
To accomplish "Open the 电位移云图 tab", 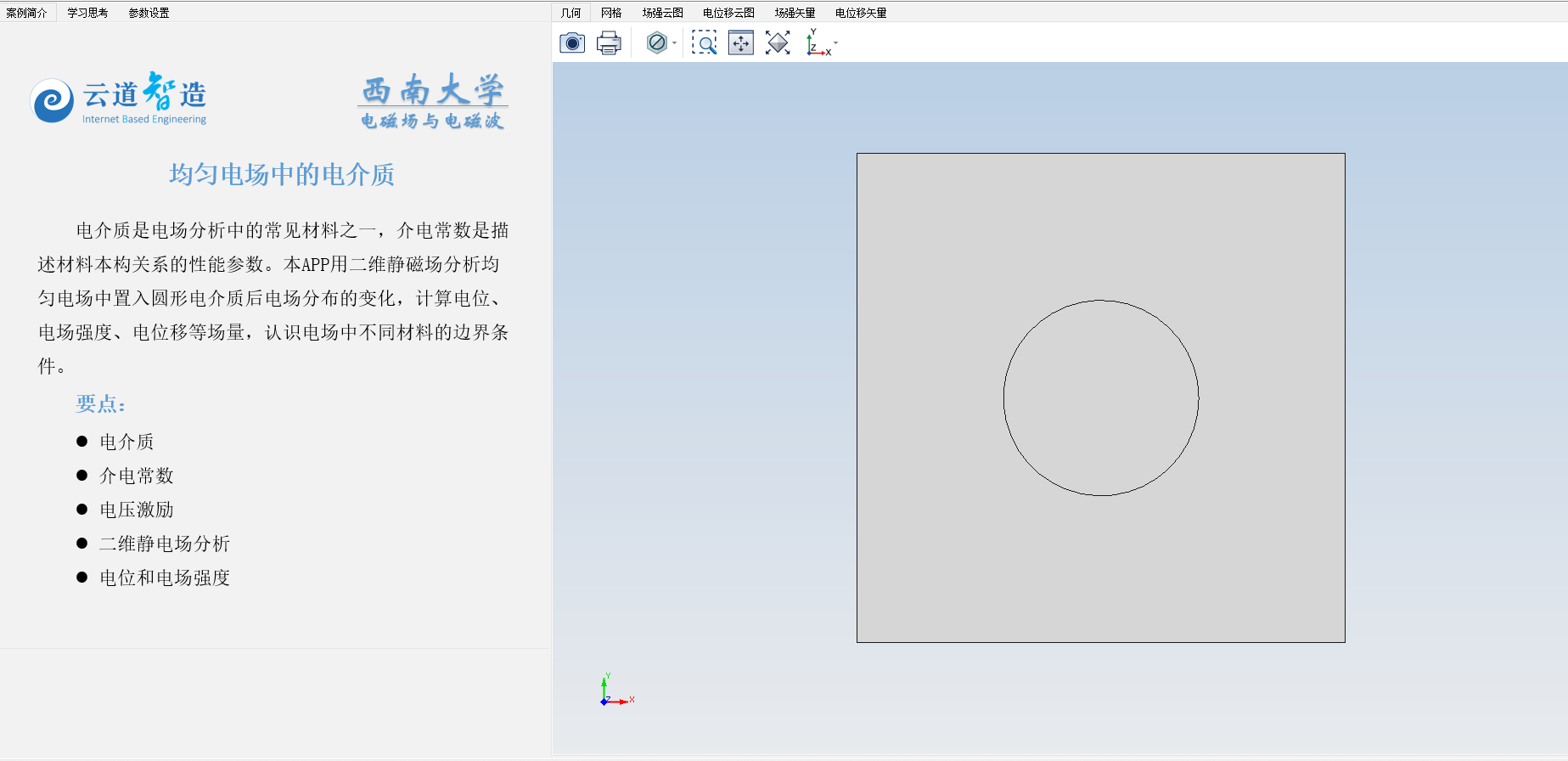I will (728, 13).
